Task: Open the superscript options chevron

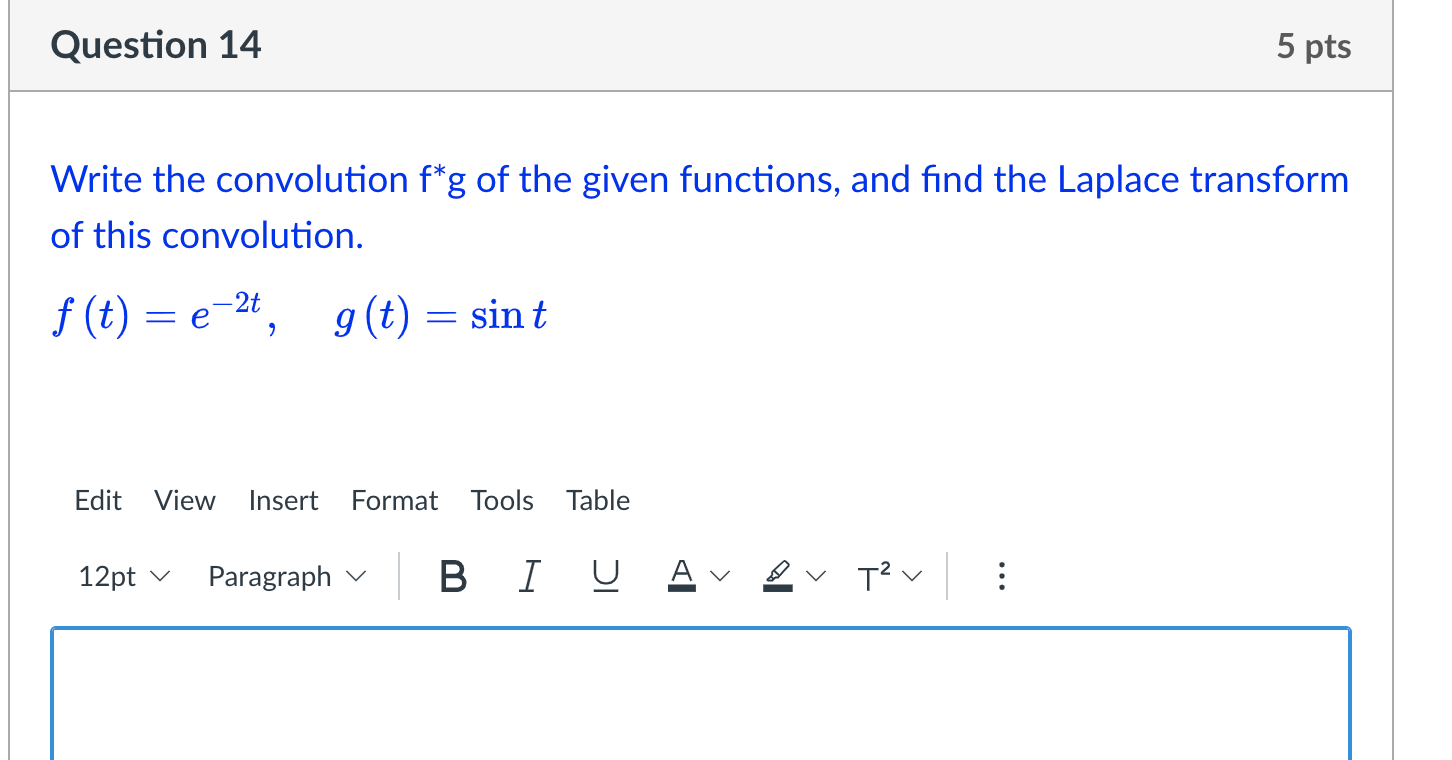Action: (911, 577)
